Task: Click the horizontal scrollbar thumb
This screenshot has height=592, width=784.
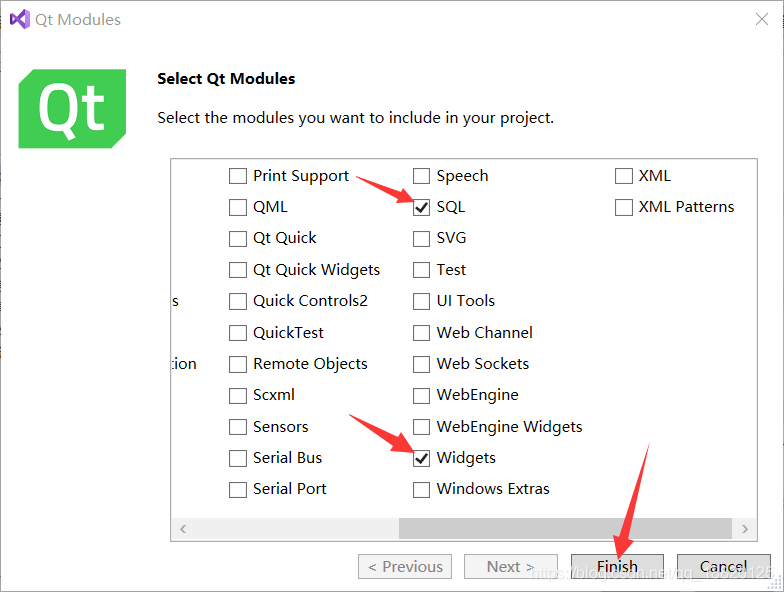Action: (x=566, y=529)
